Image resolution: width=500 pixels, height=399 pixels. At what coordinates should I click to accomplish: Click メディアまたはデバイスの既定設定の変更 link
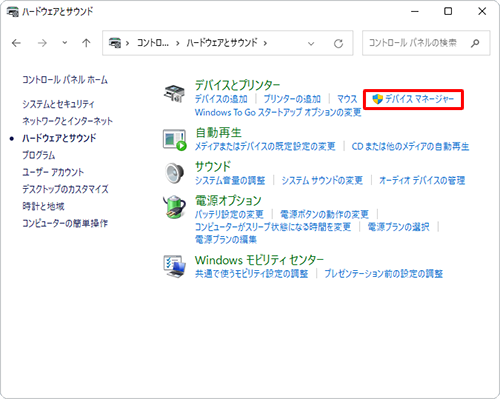(265, 146)
